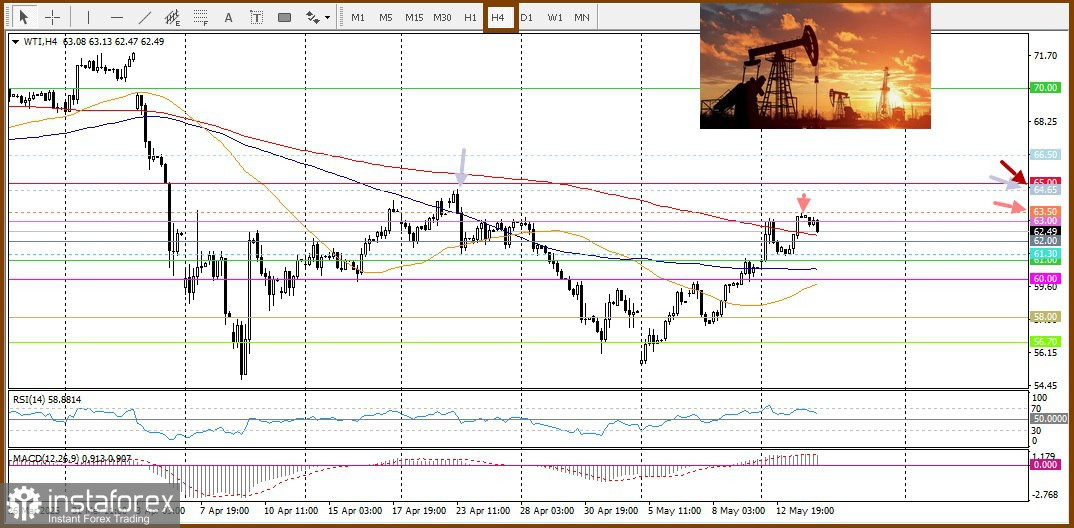Click the 58.00 price level label
Viewport: 1074px width, 528px height.
(x=1046, y=316)
